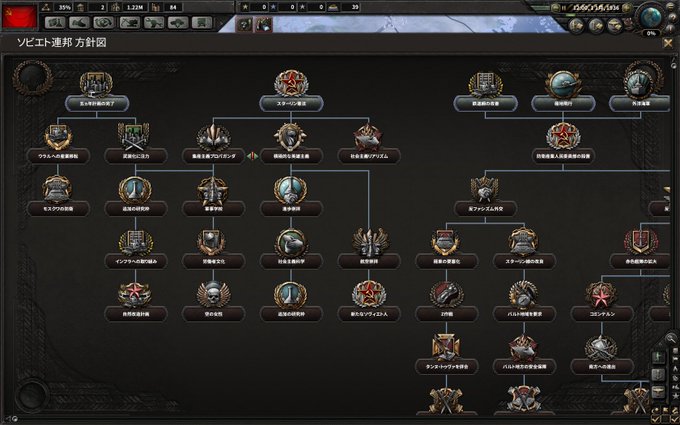Click the 35% stability value
The image size is (680, 425).
[65, 7]
